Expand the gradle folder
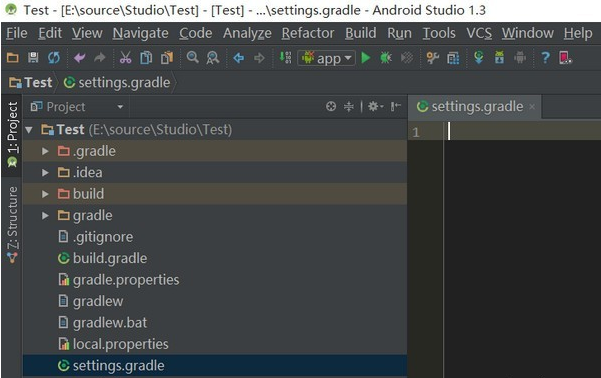This screenshot has width=601, height=378. pyautogui.click(x=45, y=215)
